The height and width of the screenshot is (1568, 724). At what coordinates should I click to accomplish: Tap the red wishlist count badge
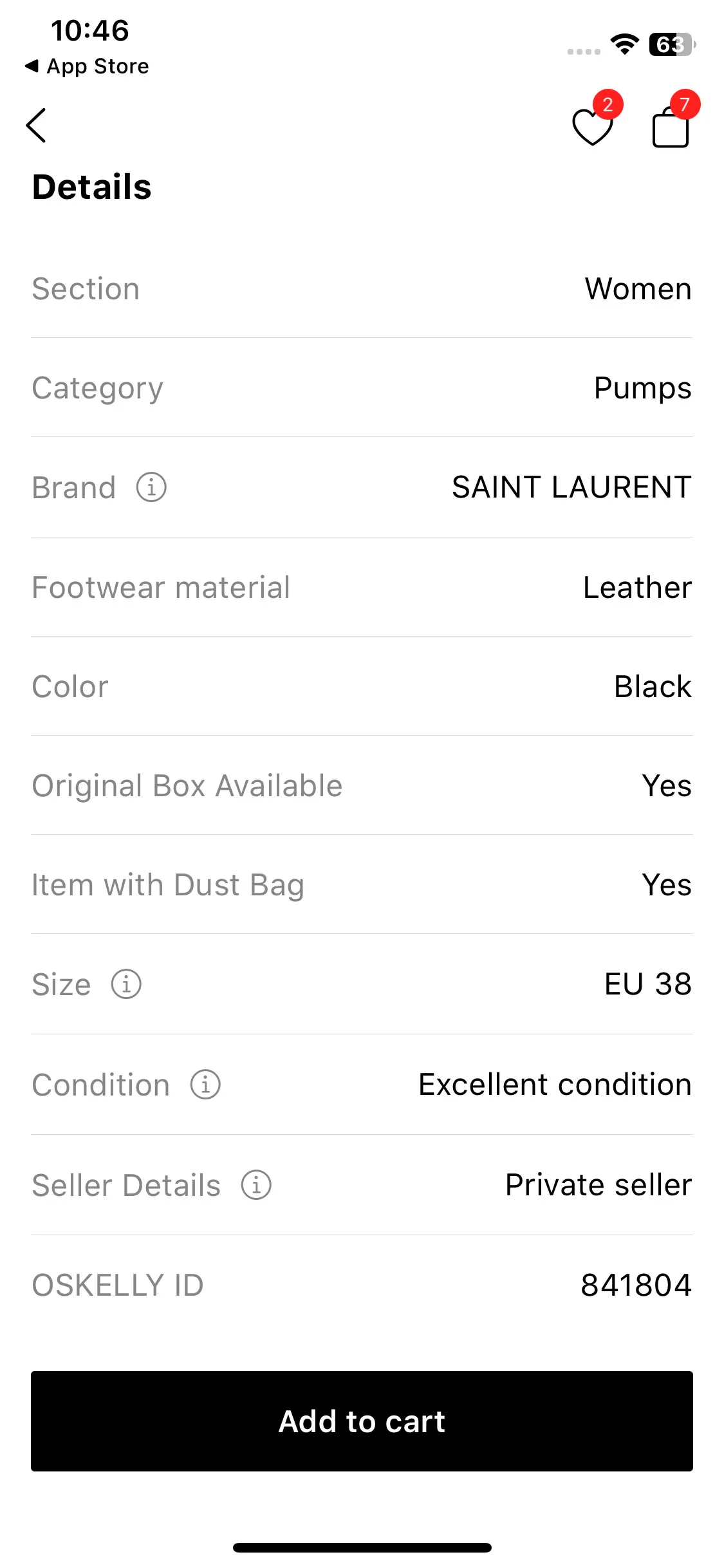pos(608,104)
